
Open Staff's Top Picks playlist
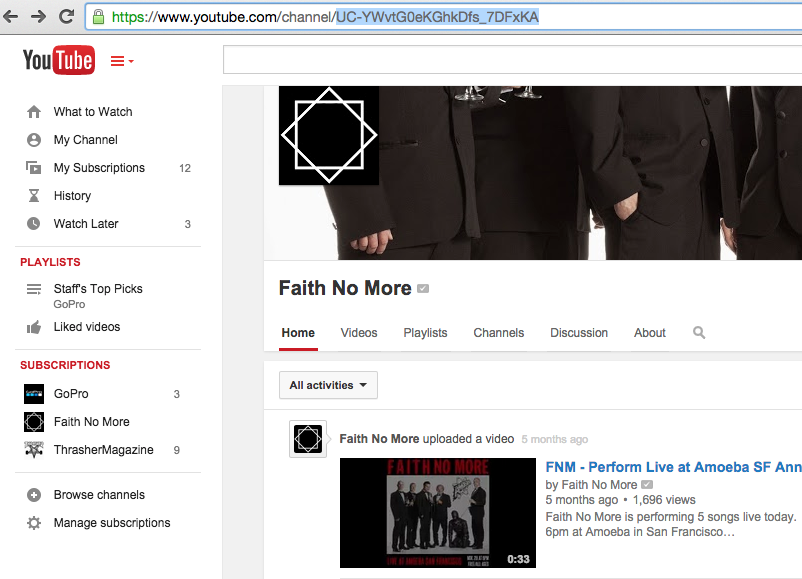[x=98, y=289]
